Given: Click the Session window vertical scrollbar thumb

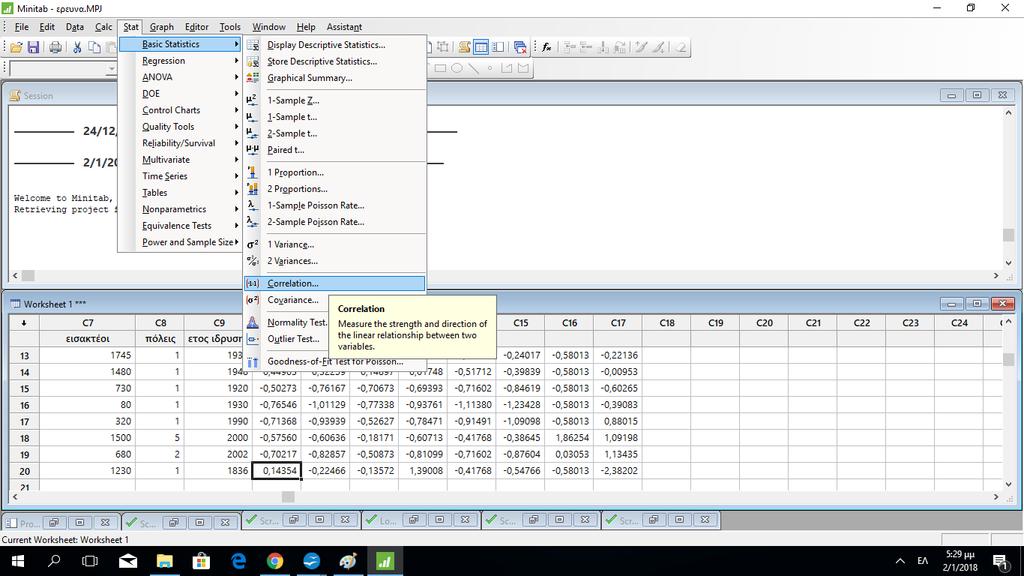Looking at the screenshot, I should (1008, 235).
